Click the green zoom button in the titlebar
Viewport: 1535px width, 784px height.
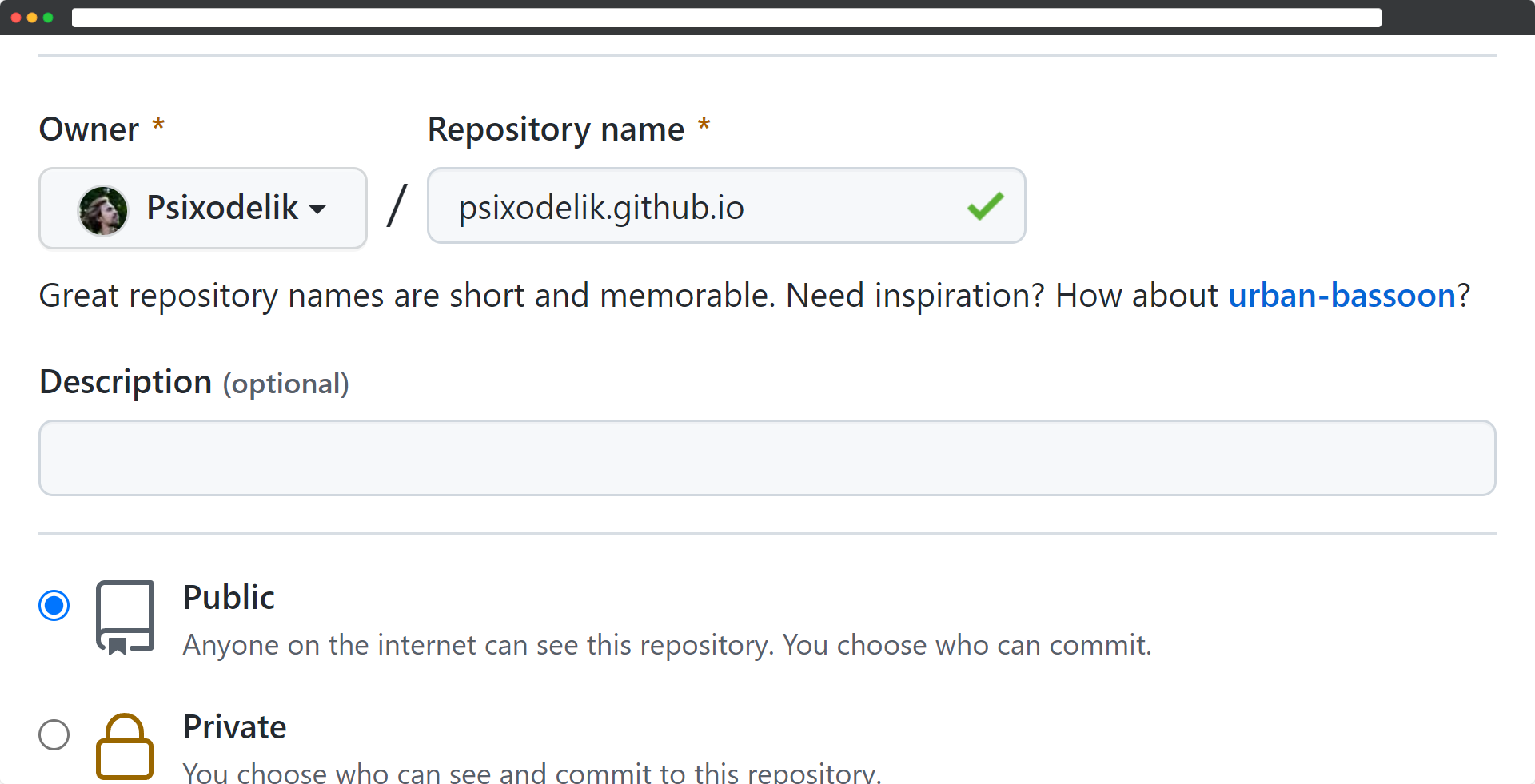point(48,18)
